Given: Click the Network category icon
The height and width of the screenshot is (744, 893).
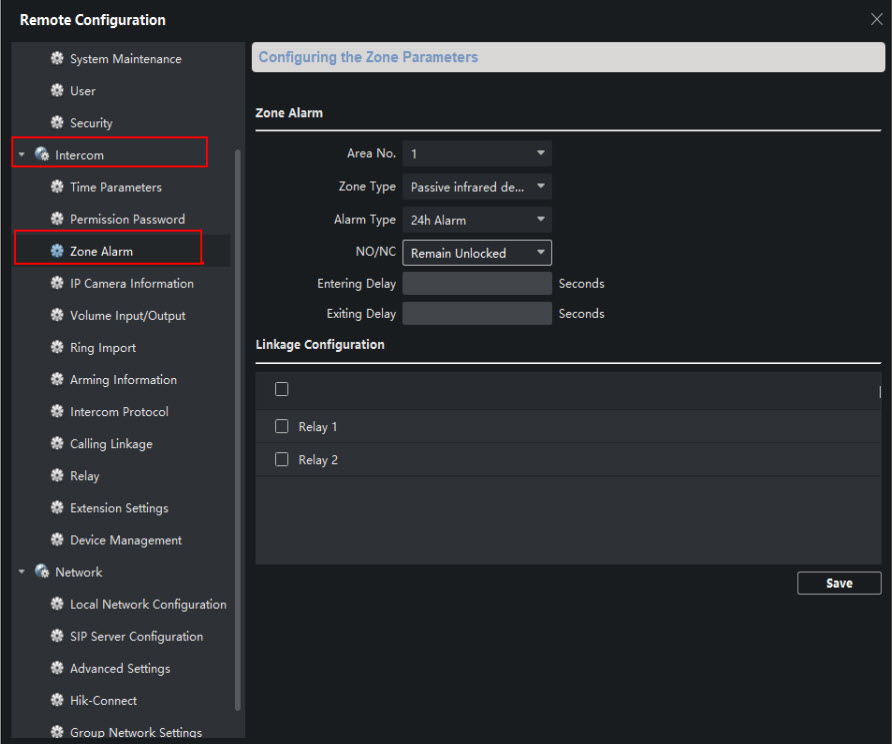Looking at the screenshot, I should click(42, 572).
